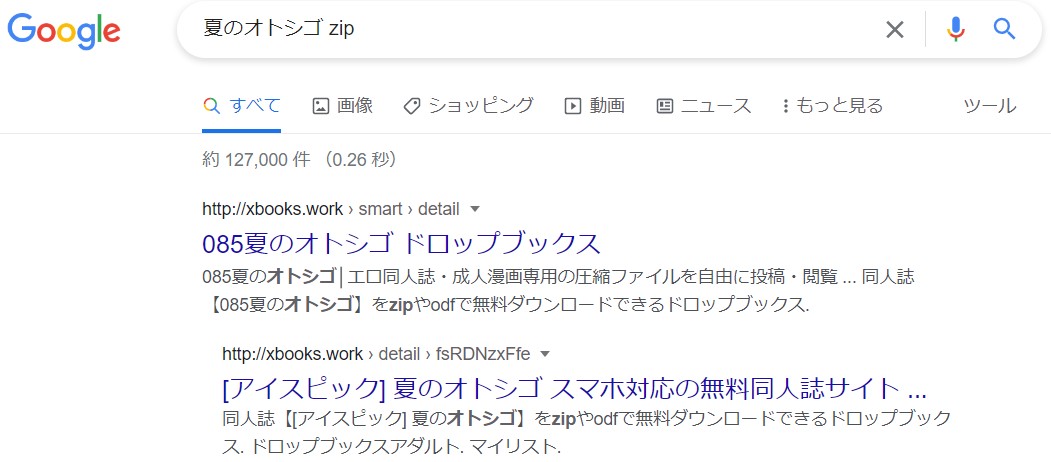Expand the もっと見る menu

[832, 106]
